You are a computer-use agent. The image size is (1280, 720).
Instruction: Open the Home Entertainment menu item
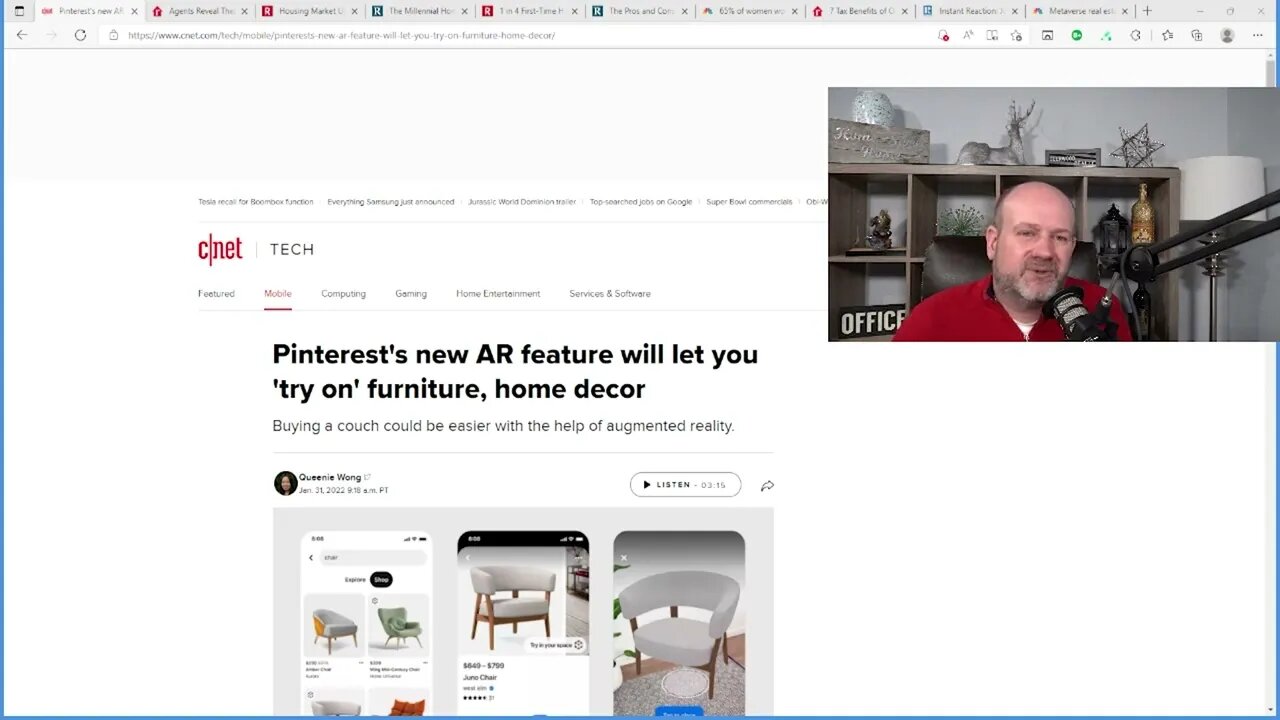pyautogui.click(x=498, y=294)
